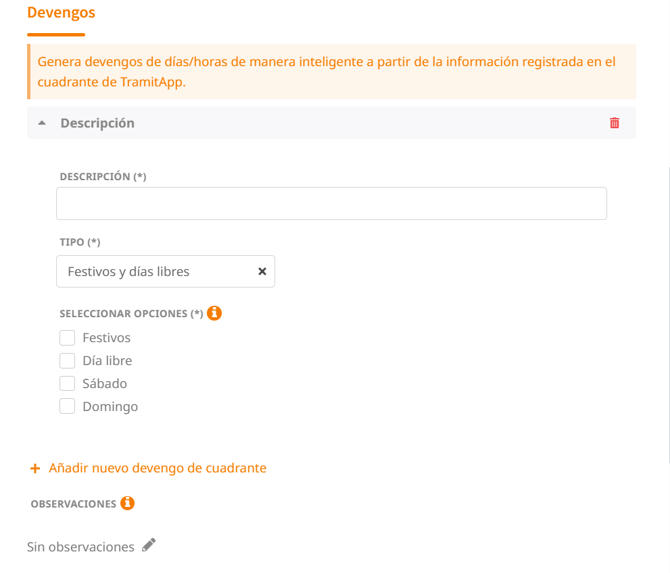Click the plus icon before Añadir nuevo devengo
The image size is (670, 573).
click(35, 468)
